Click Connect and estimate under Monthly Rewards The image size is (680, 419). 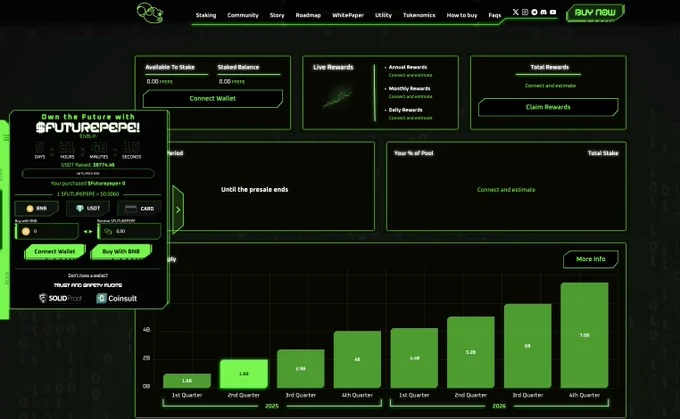pos(410,97)
